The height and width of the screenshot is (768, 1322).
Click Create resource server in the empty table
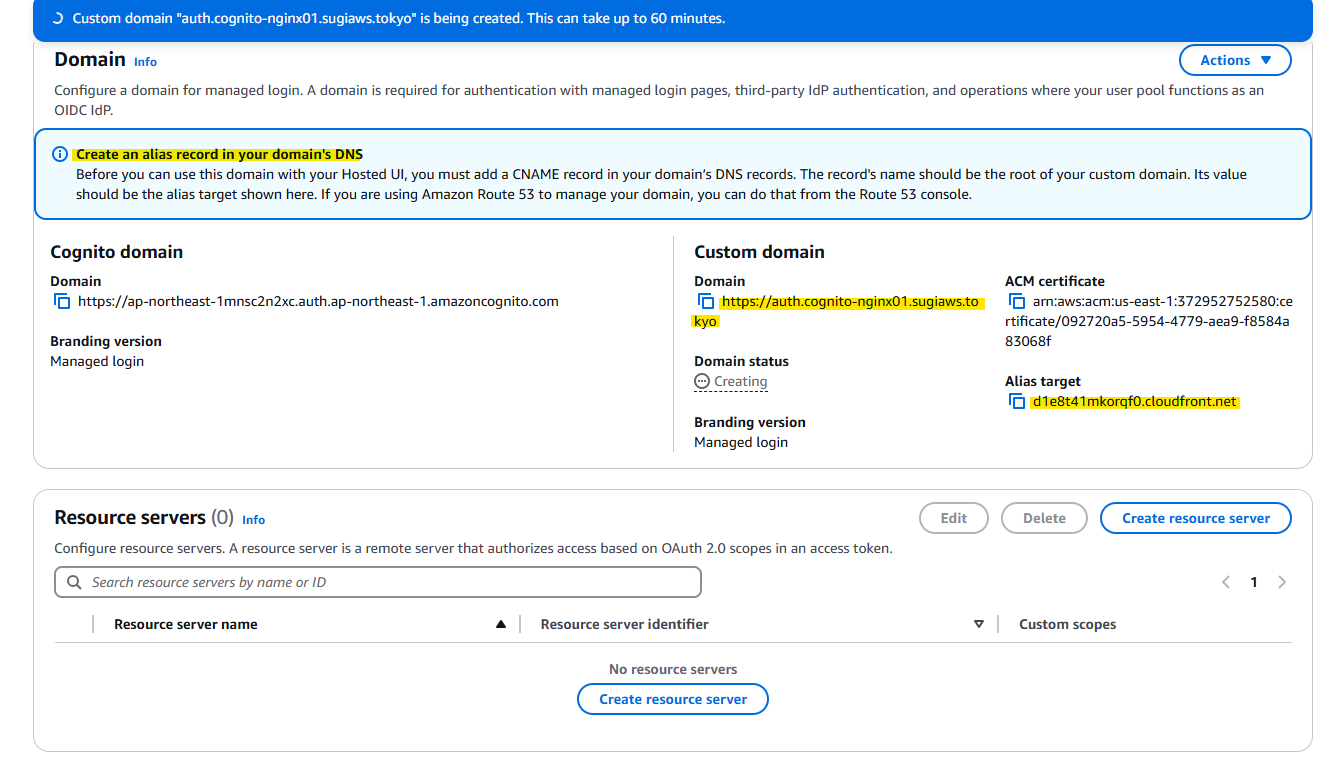672,698
